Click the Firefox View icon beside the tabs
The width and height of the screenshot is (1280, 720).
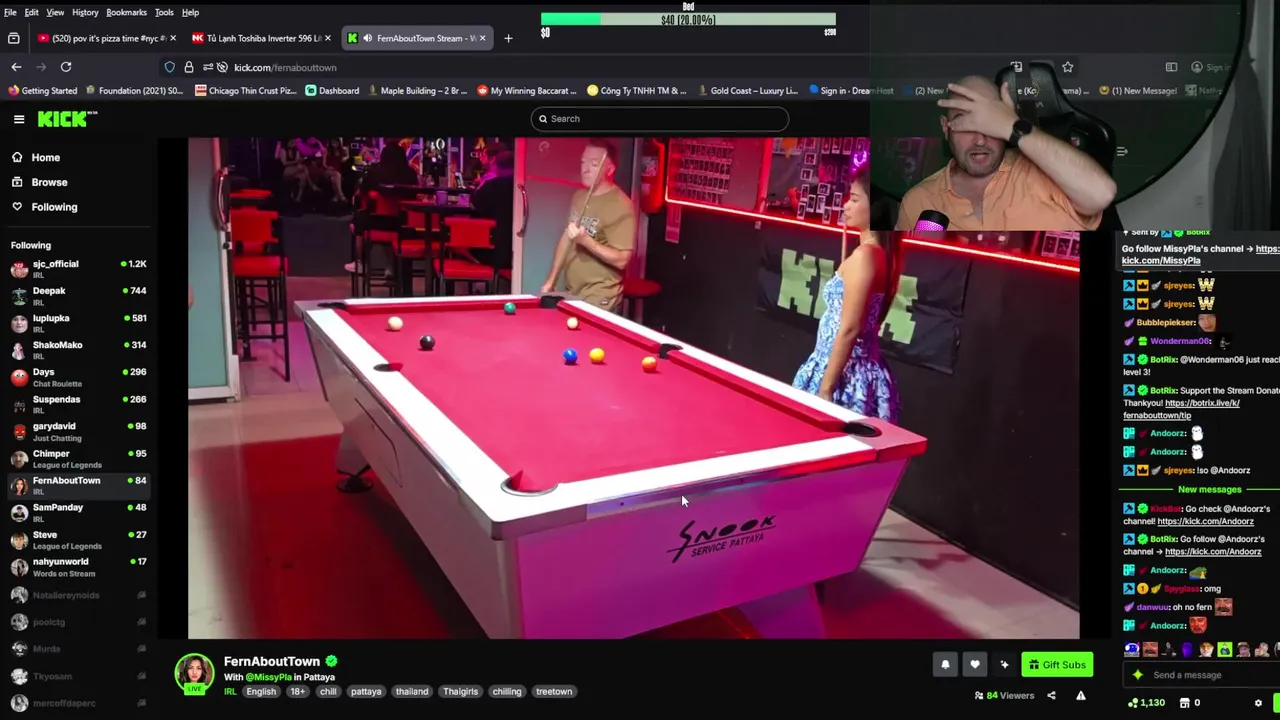click(13, 38)
